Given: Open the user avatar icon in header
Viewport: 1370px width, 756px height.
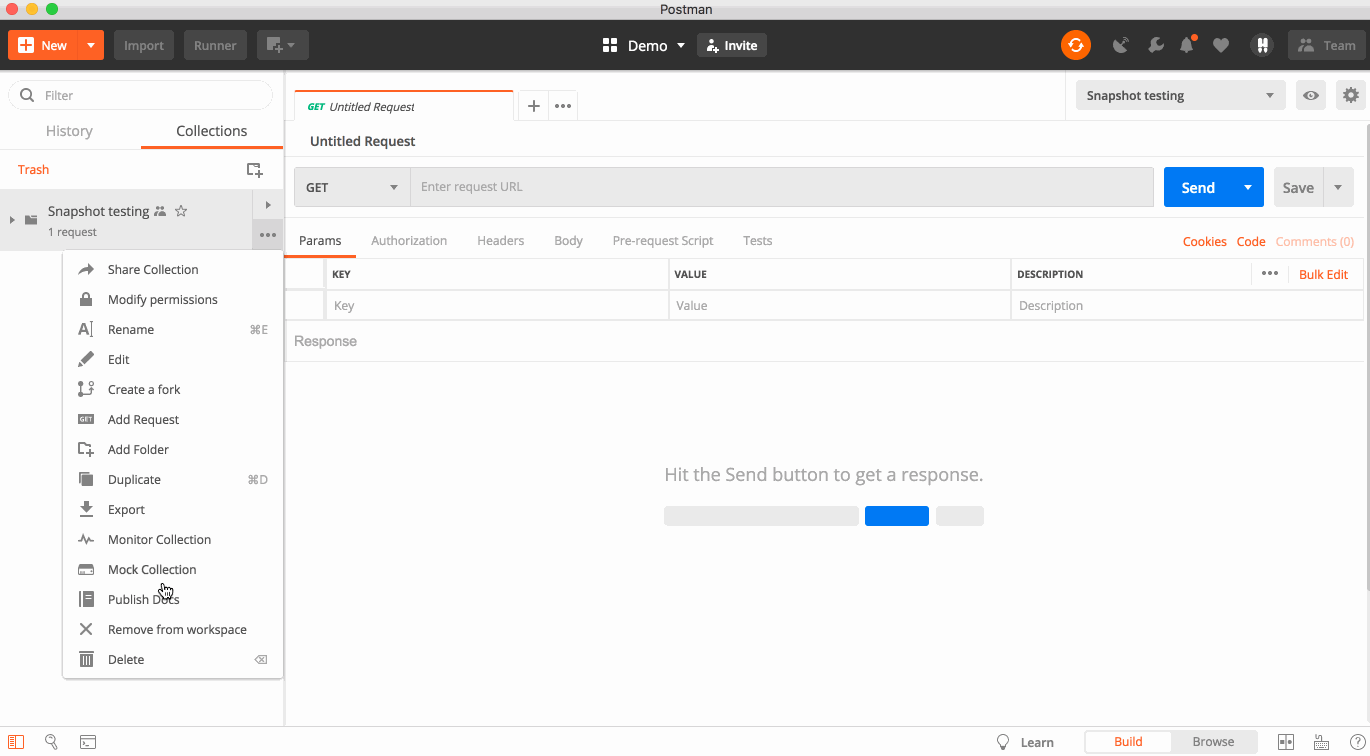Looking at the screenshot, I should click(x=1262, y=45).
